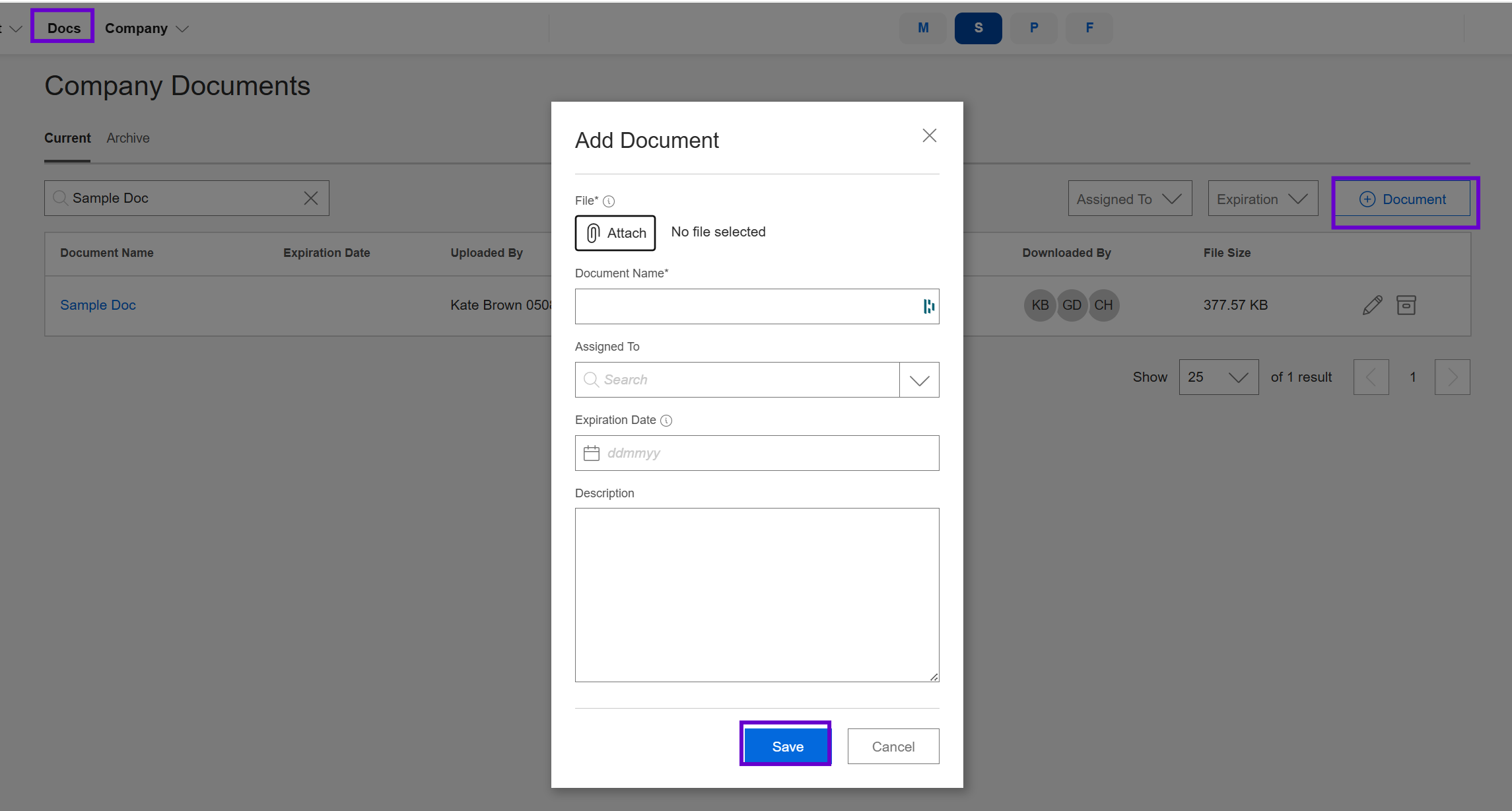Screen dimensions: 1512x811
Task: Switch to the Archive tab
Action: [x=128, y=138]
